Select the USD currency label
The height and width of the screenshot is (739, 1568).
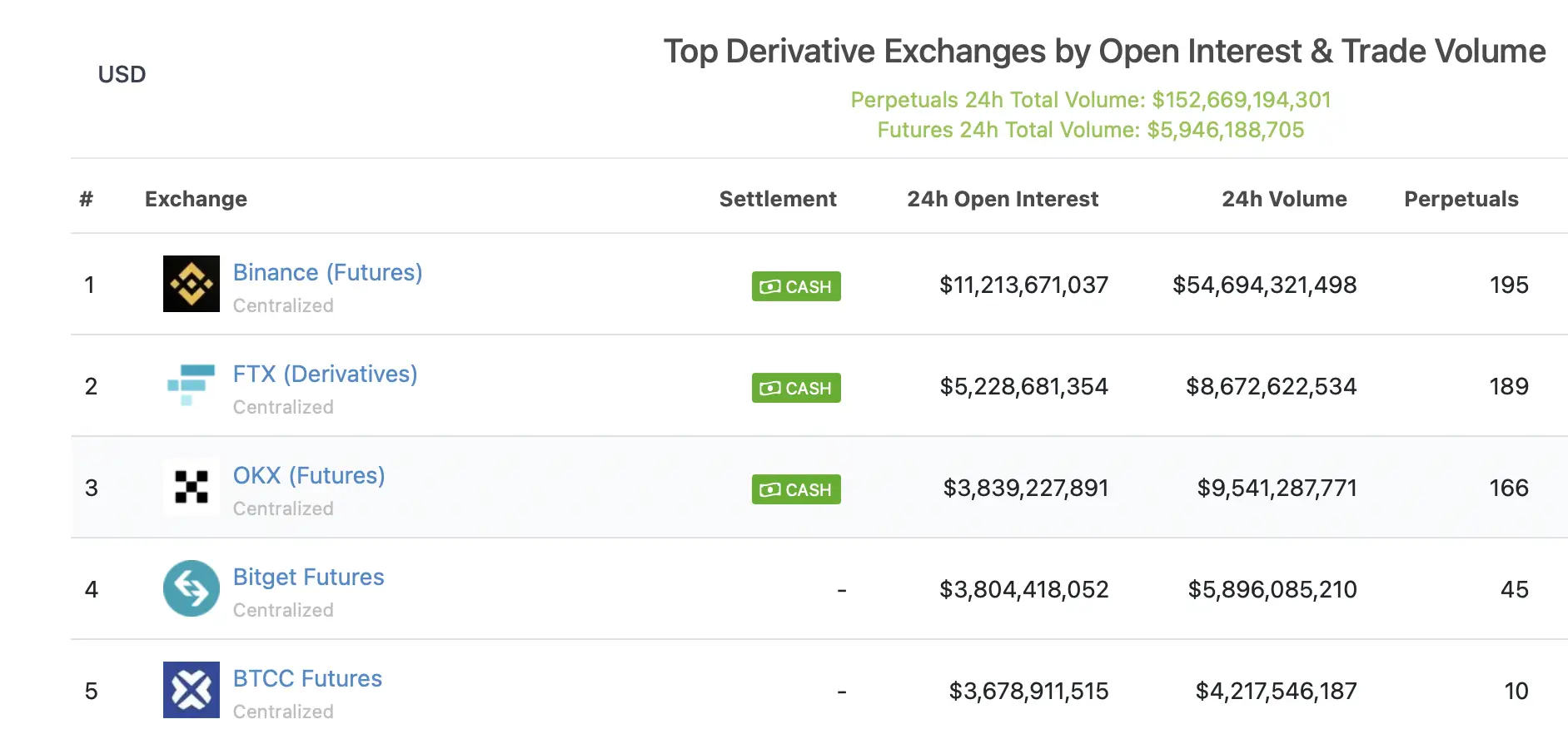pos(122,75)
